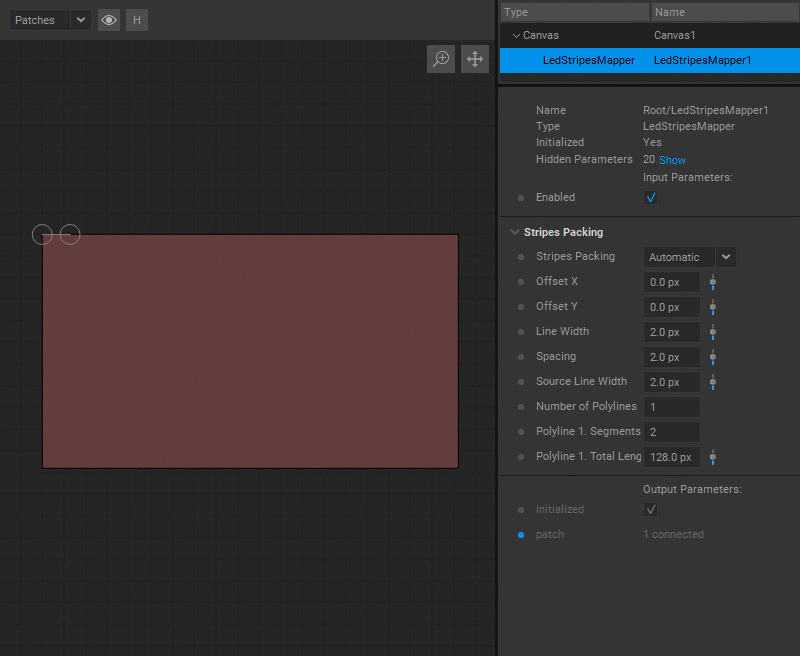This screenshot has width=800, height=656.
Task: Edit the Offset Y value field
Action: point(671,307)
